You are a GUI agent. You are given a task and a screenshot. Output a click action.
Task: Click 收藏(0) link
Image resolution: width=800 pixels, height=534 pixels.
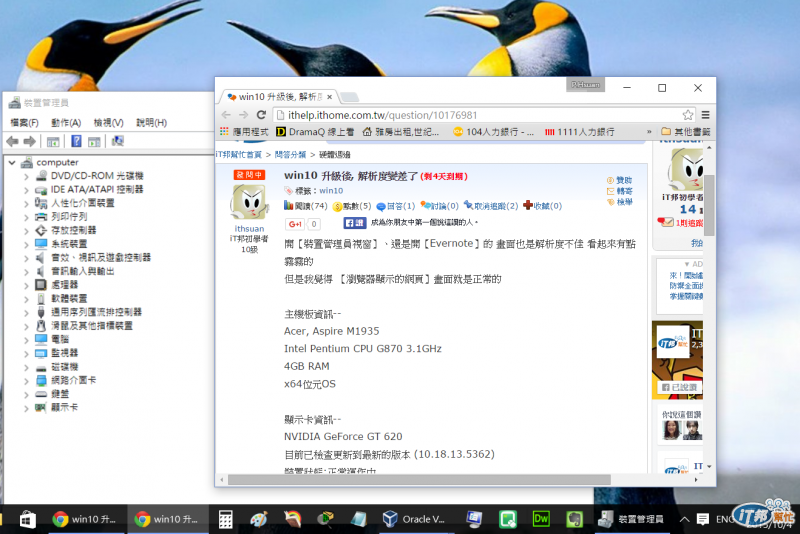click(x=543, y=206)
